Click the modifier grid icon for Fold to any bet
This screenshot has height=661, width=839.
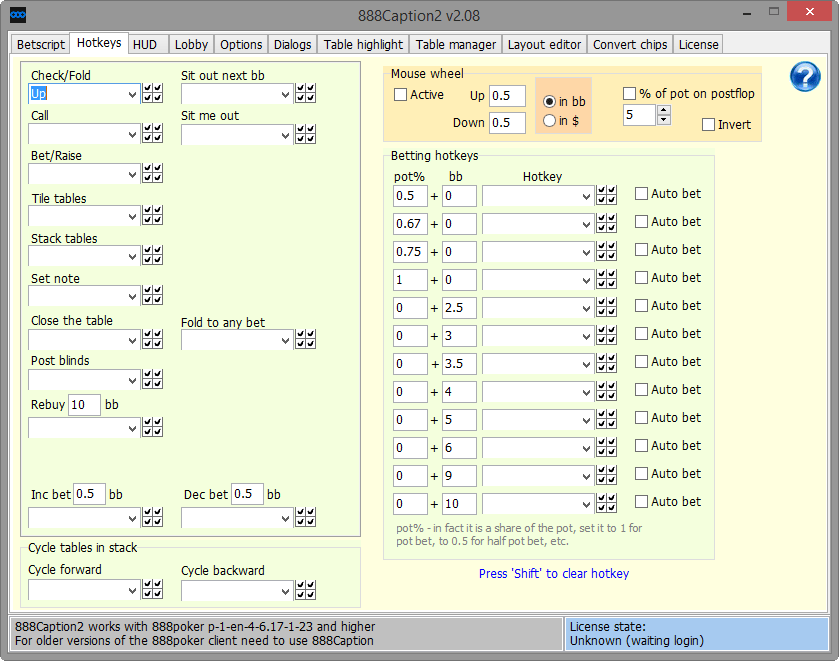(306, 339)
